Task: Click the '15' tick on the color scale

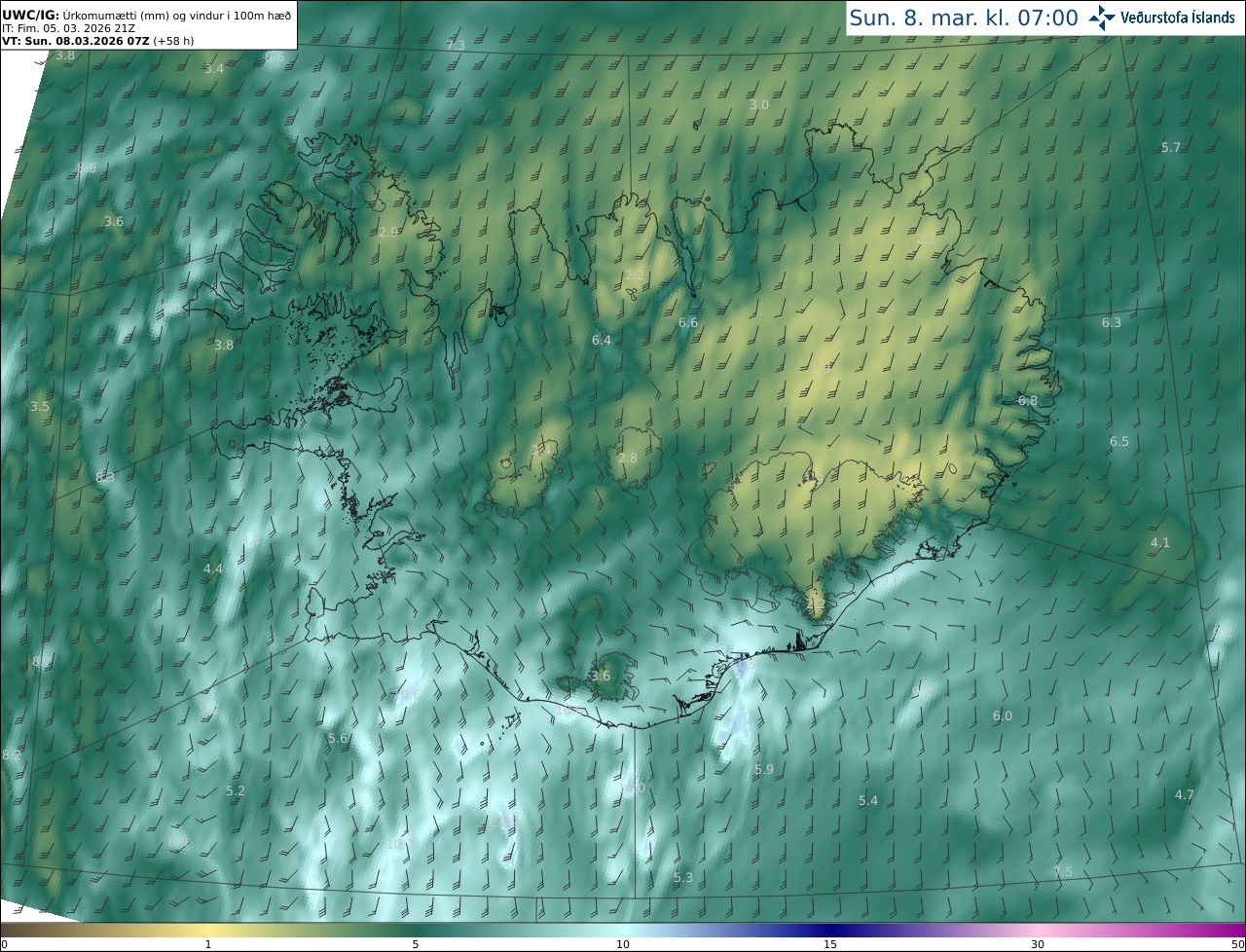Action: click(x=830, y=944)
